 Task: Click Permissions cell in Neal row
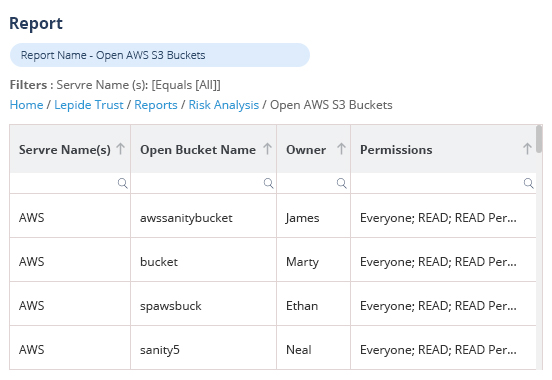click(x=443, y=348)
